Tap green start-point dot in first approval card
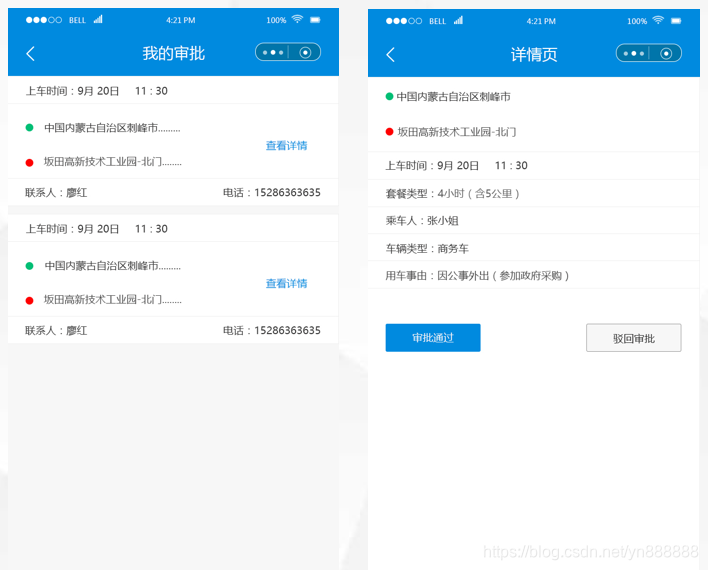Screen dimensions: 708x570 29,128
